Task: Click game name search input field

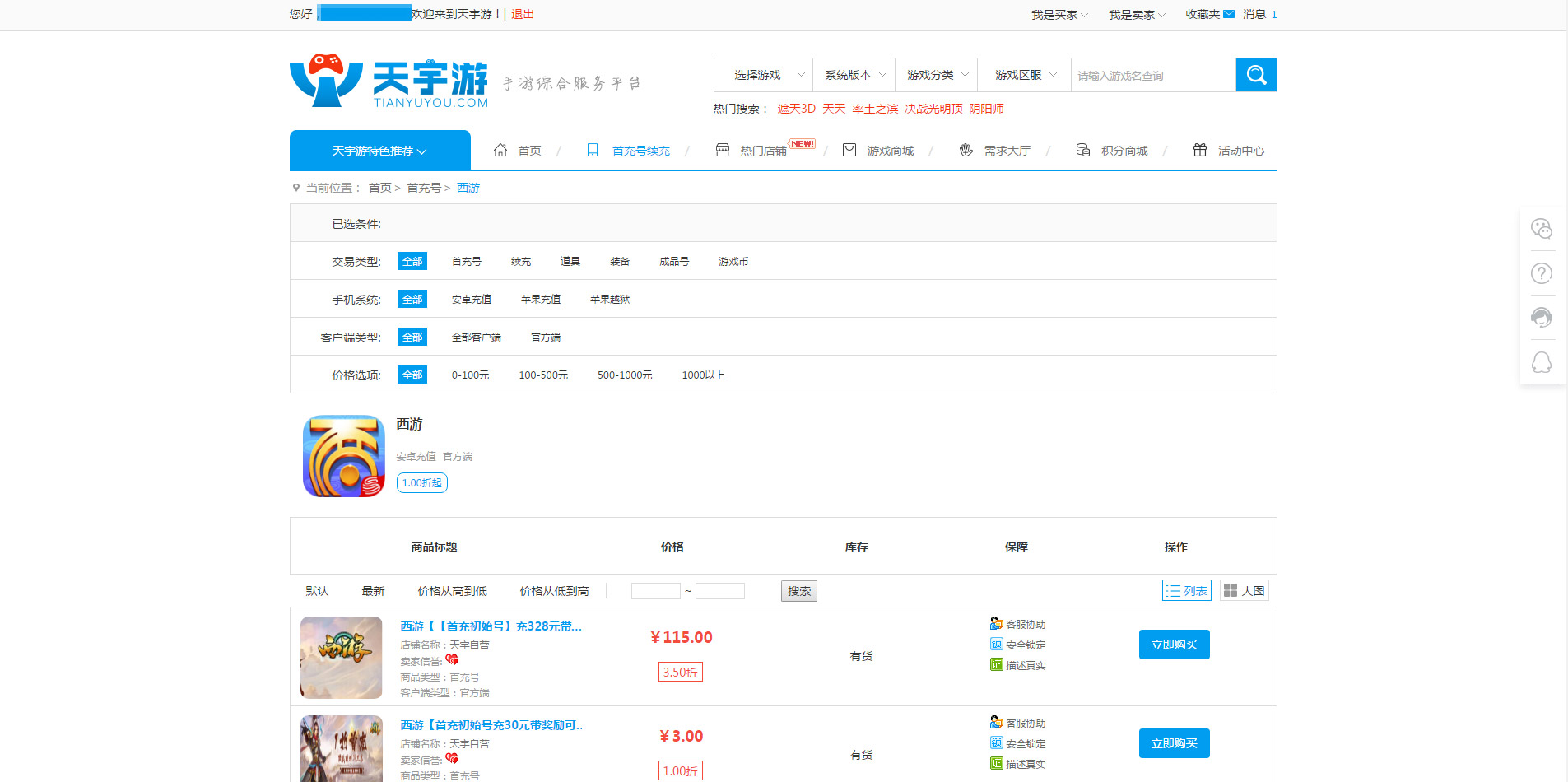Action: pos(1153,75)
